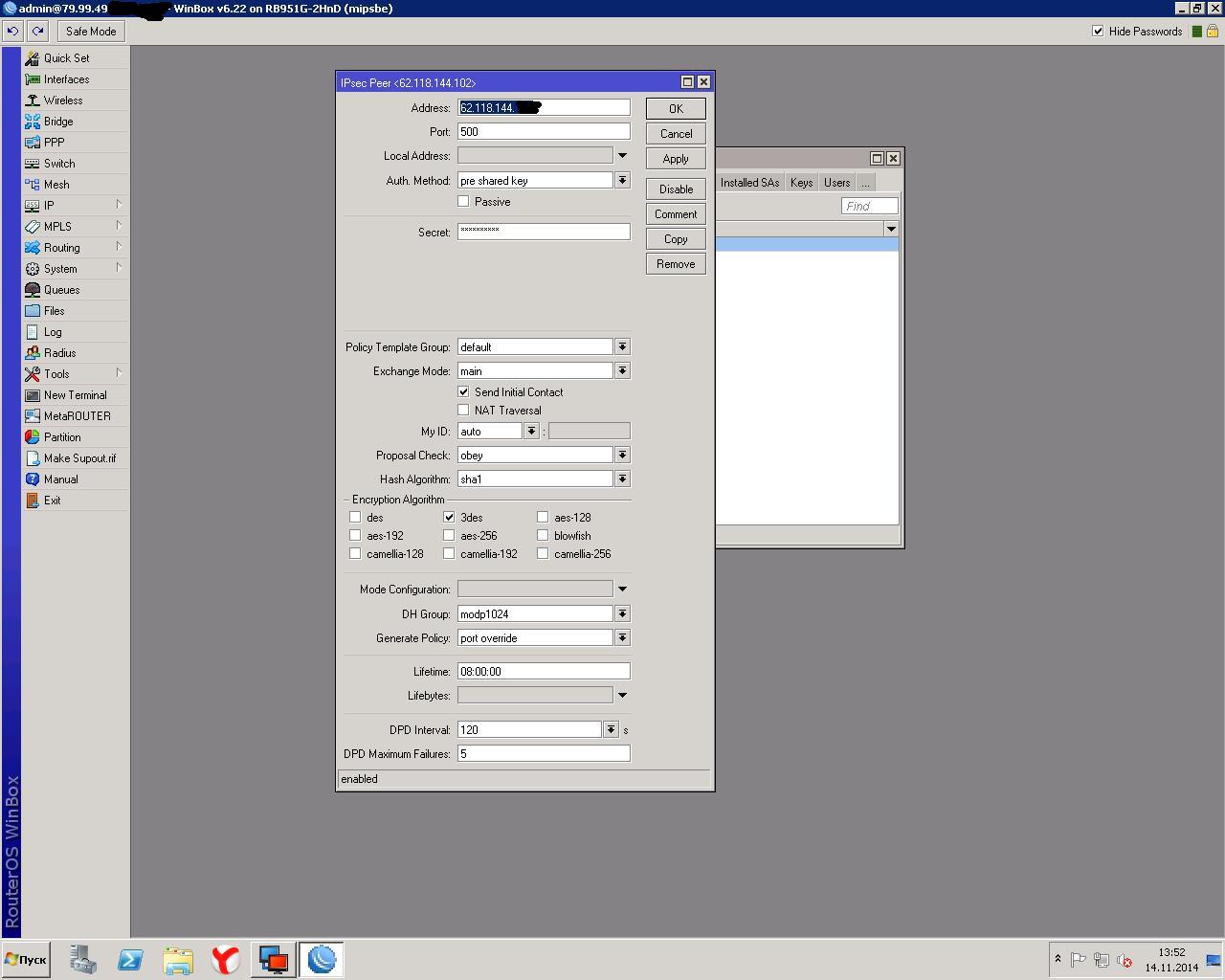This screenshot has height=980, width=1225.
Task: Open the Keys tab
Action: [801, 183]
